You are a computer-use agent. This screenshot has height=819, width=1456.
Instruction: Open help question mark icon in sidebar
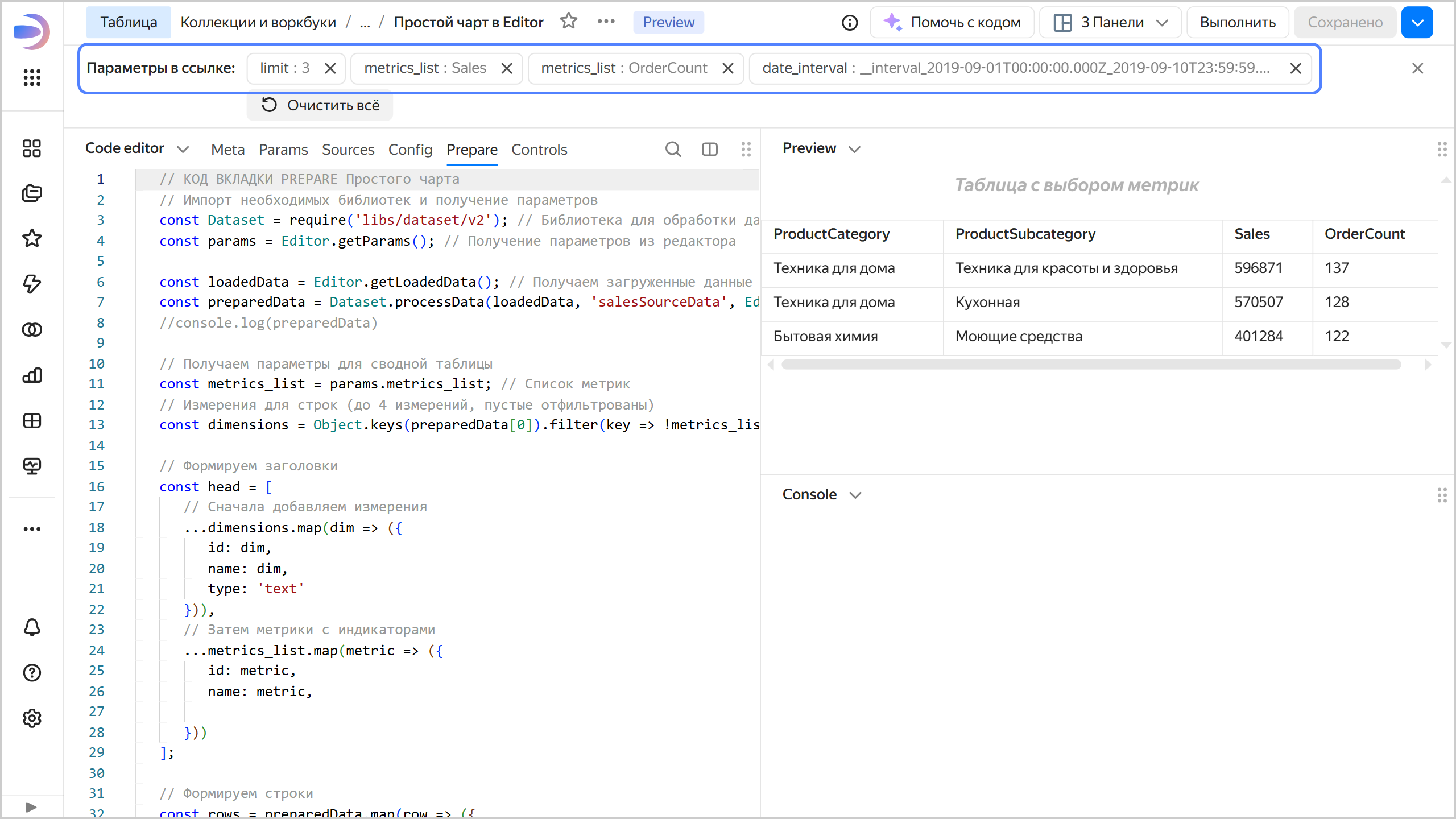tap(32, 673)
